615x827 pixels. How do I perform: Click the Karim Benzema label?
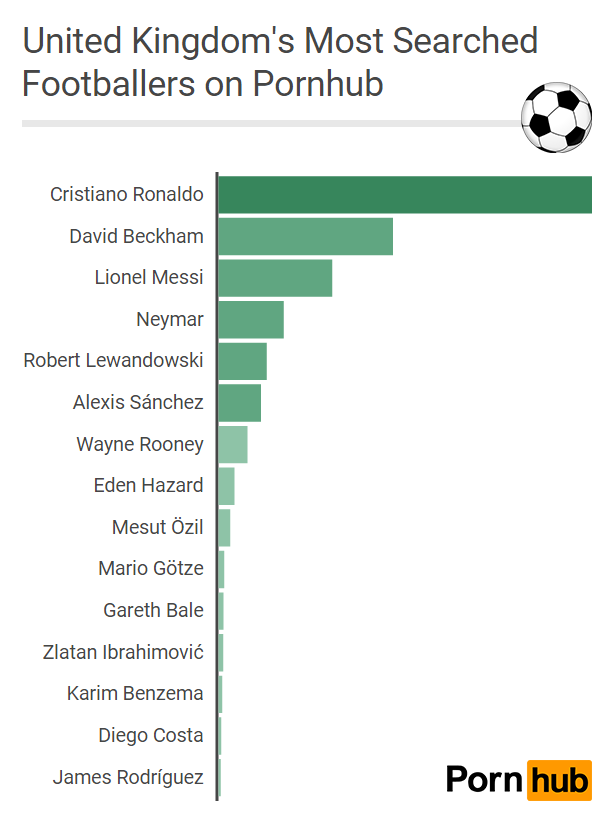point(135,693)
